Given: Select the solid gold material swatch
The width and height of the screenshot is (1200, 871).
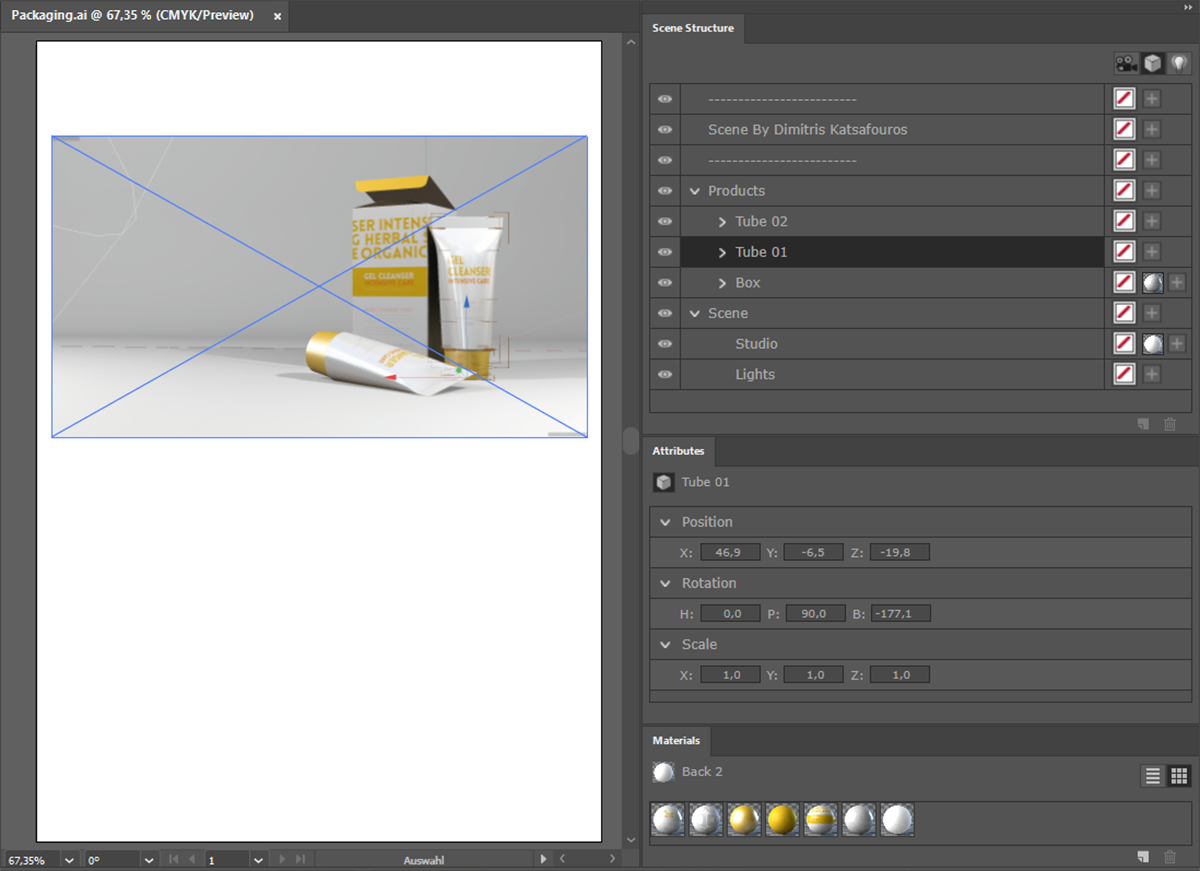Looking at the screenshot, I should pyautogui.click(x=782, y=820).
